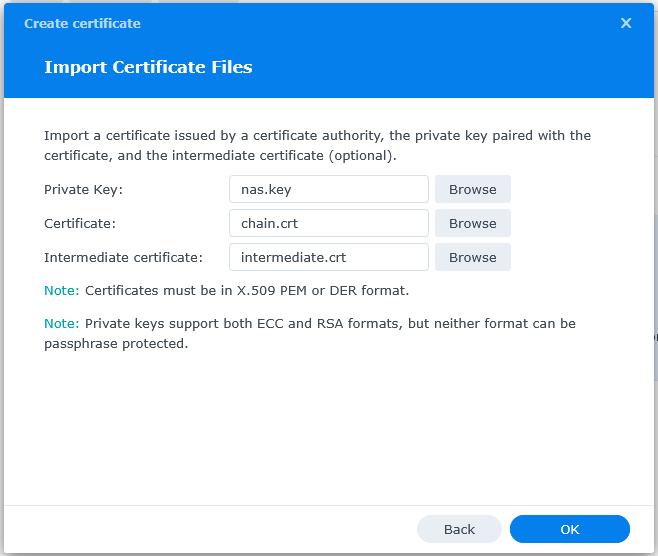Click the first teal Note: label
658x556 pixels.
pyautogui.click(x=61, y=291)
